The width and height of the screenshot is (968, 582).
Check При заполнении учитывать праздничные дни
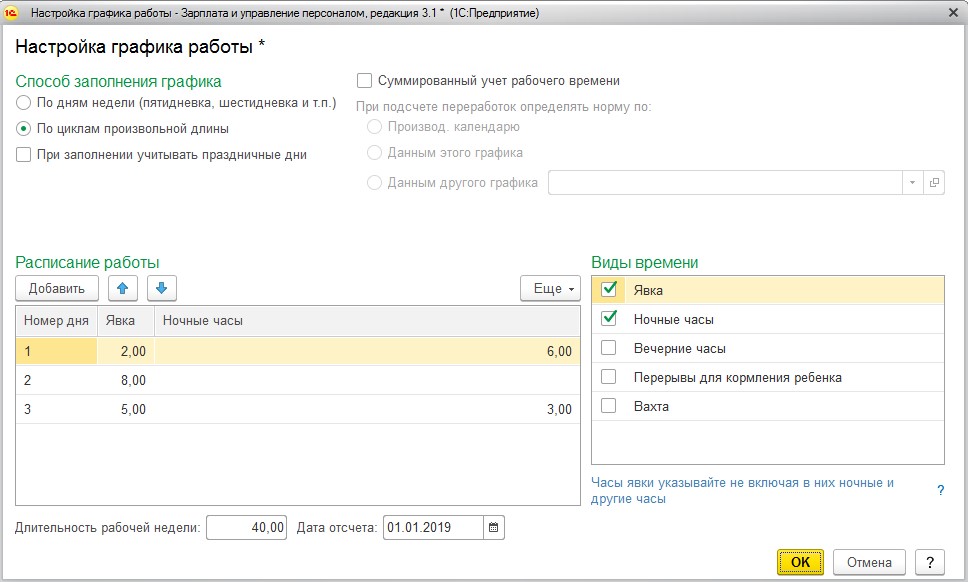[x=23, y=155]
